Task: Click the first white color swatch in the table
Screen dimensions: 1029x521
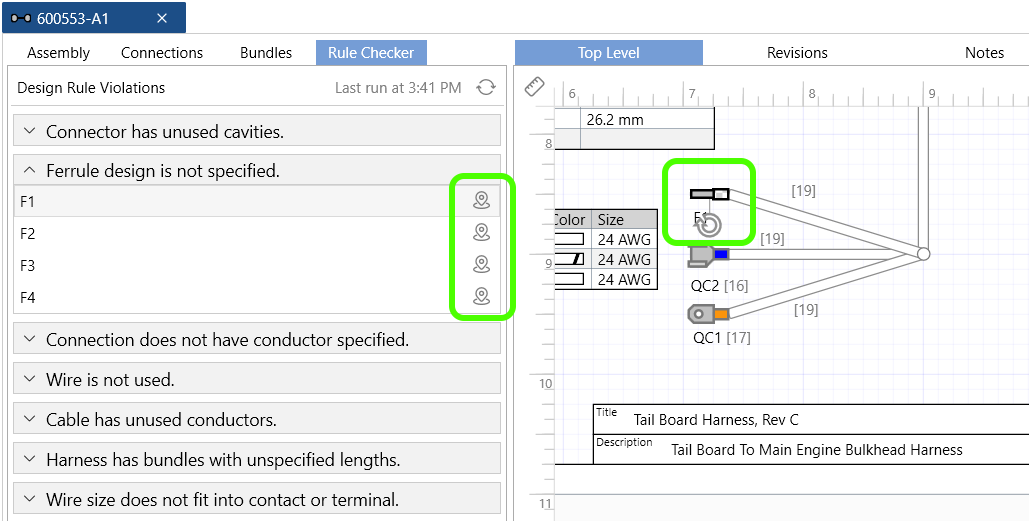Action: pyautogui.click(x=569, y=239)
